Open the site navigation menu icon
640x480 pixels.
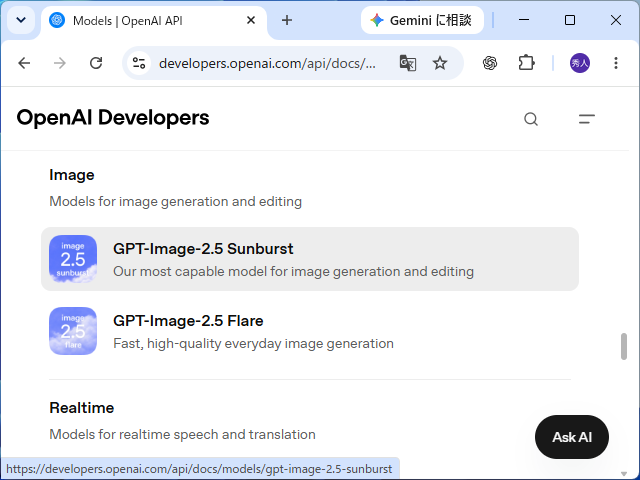[x=587, y=119]
